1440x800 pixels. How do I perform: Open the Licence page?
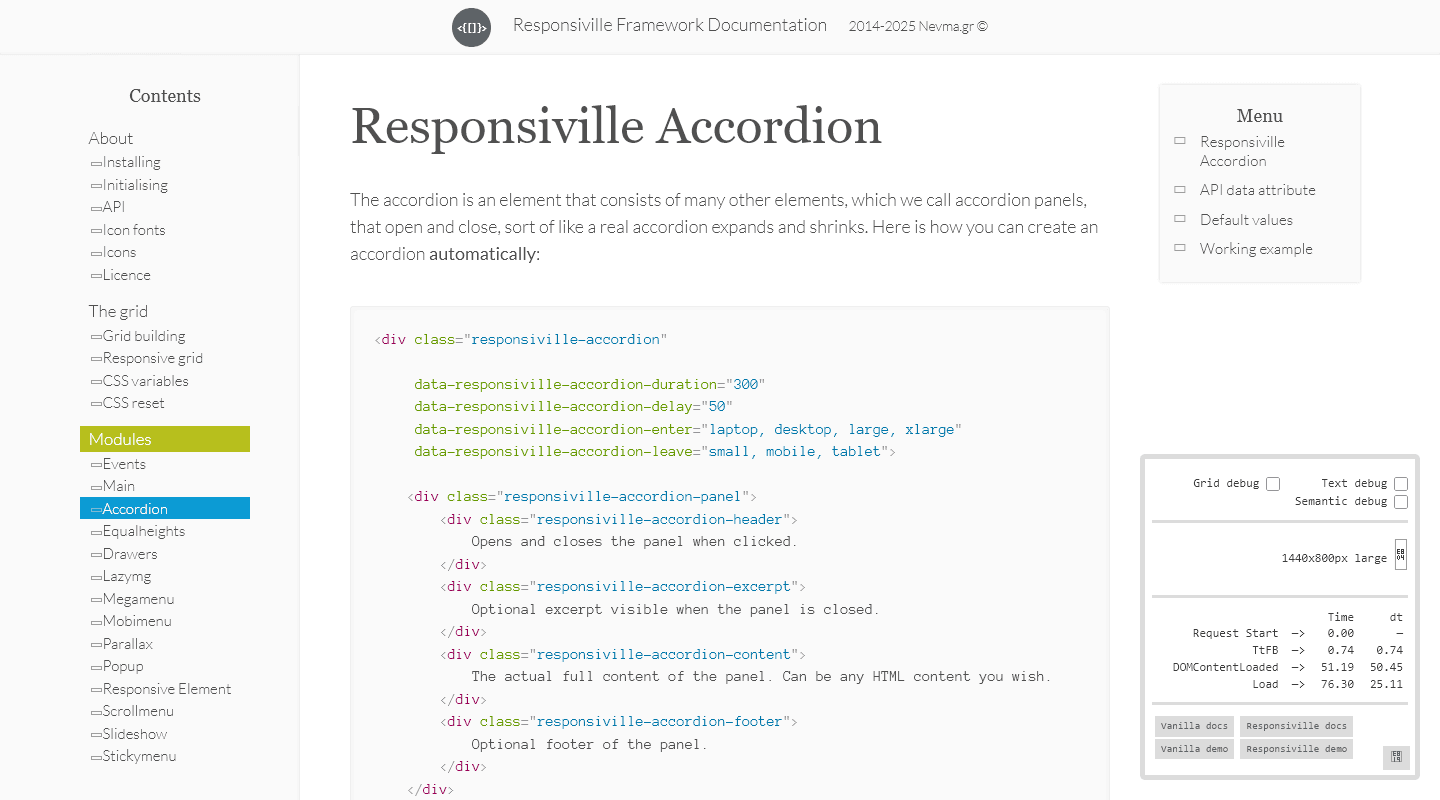(126, 275)
